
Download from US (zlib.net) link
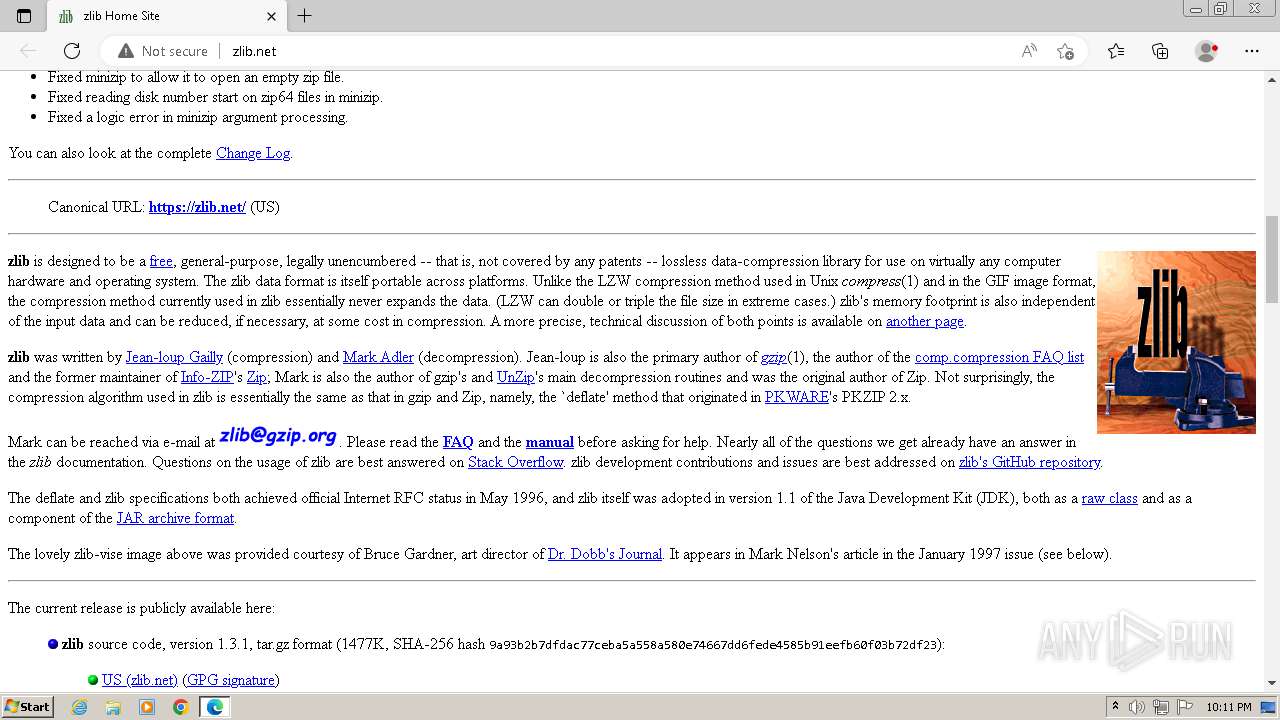click(x=140, y=680)
